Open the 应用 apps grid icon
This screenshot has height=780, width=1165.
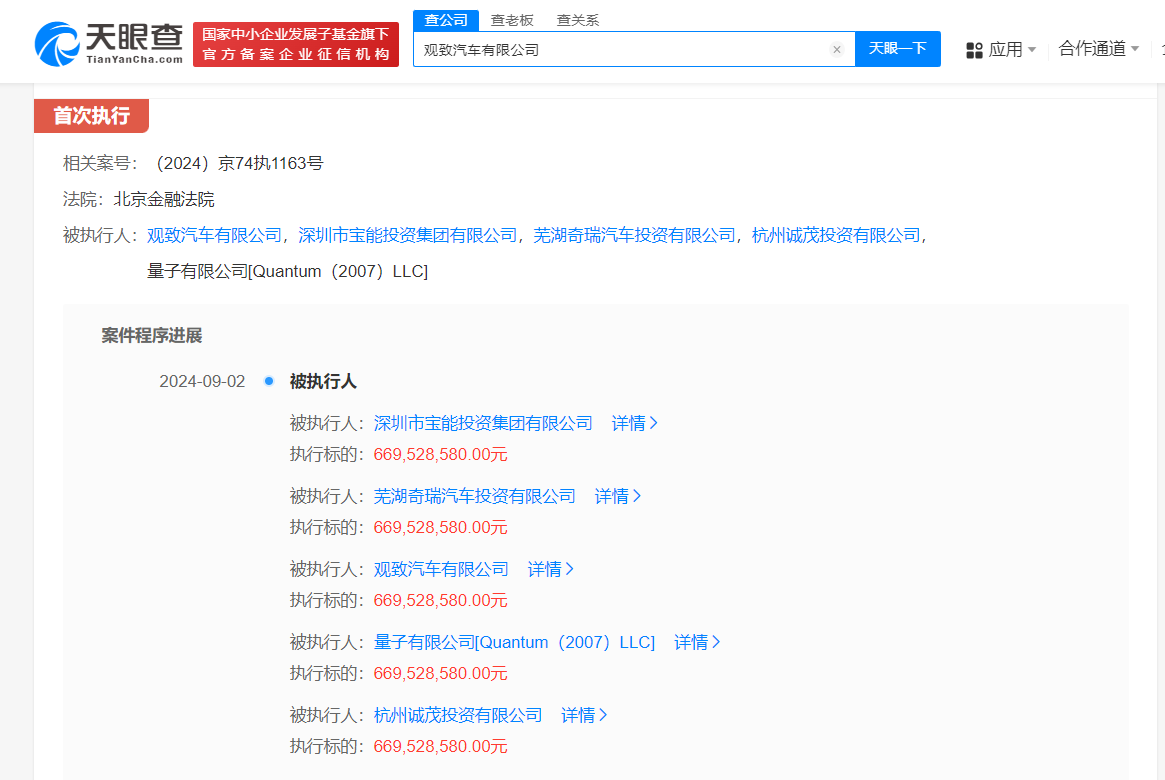[974, 50]
